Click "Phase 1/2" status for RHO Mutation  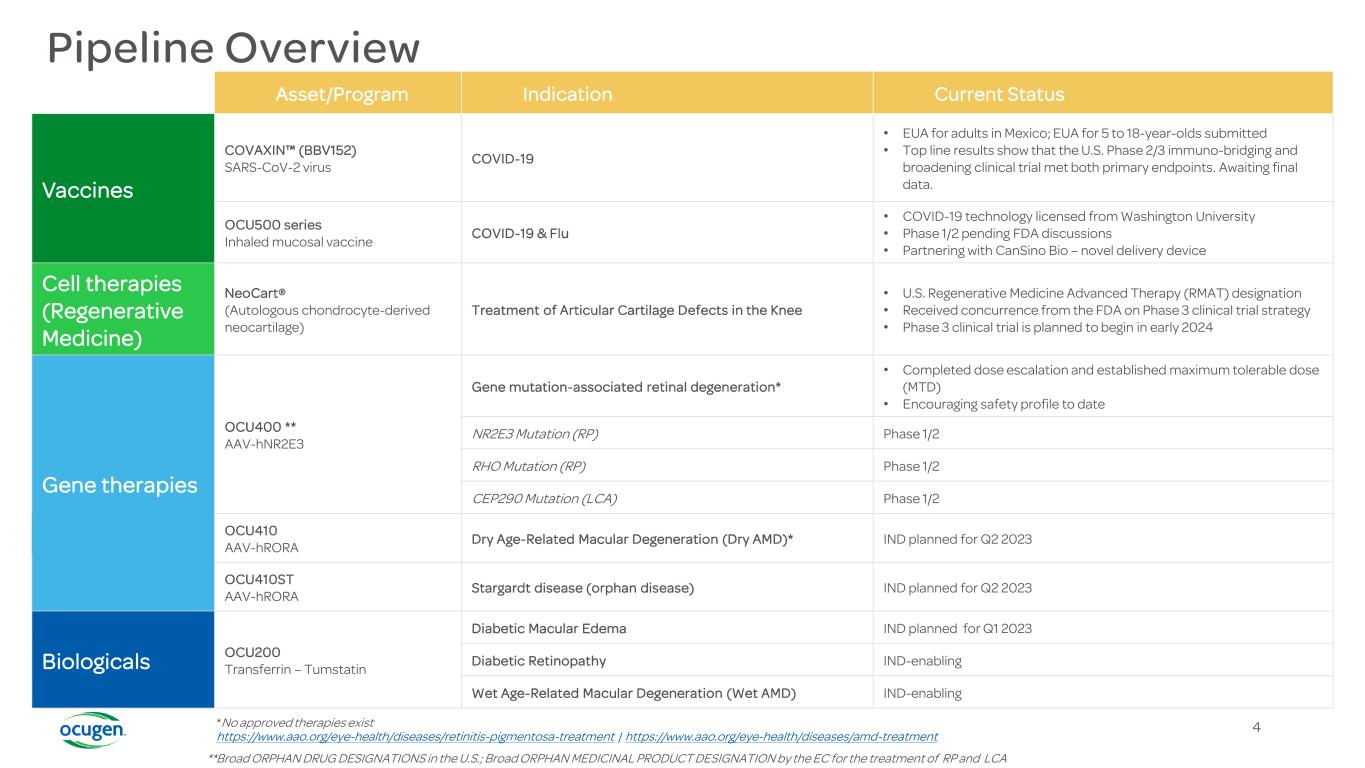tap(912, 466)
